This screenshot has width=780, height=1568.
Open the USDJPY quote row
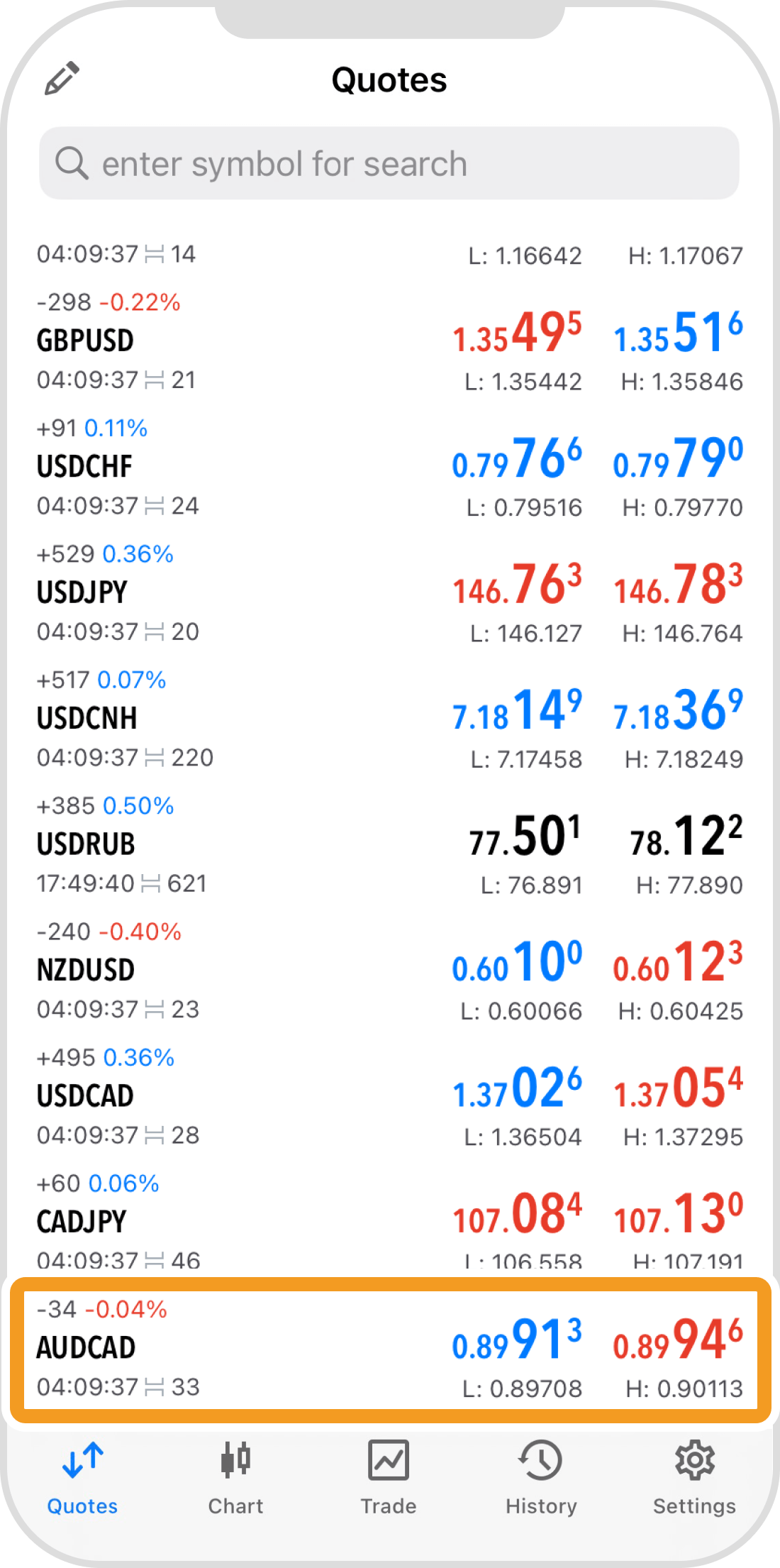coord(389,593)
